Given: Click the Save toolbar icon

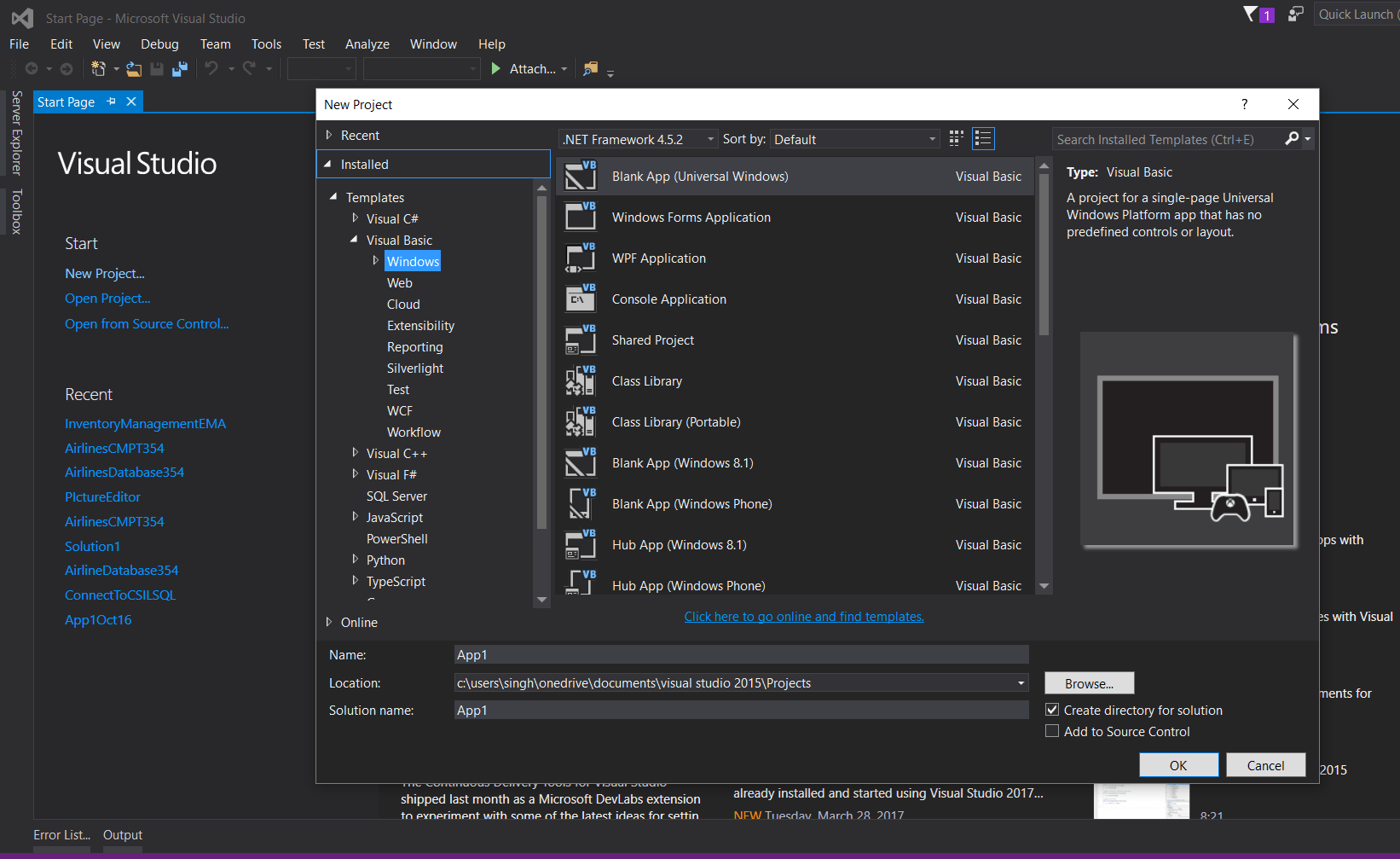Looking at the screenshot, I should tap(157, 69).
